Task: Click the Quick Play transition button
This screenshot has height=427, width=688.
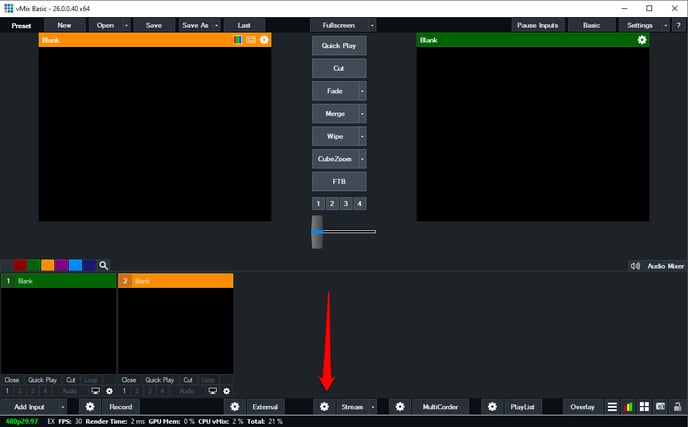Action: (x=338, y=46)
